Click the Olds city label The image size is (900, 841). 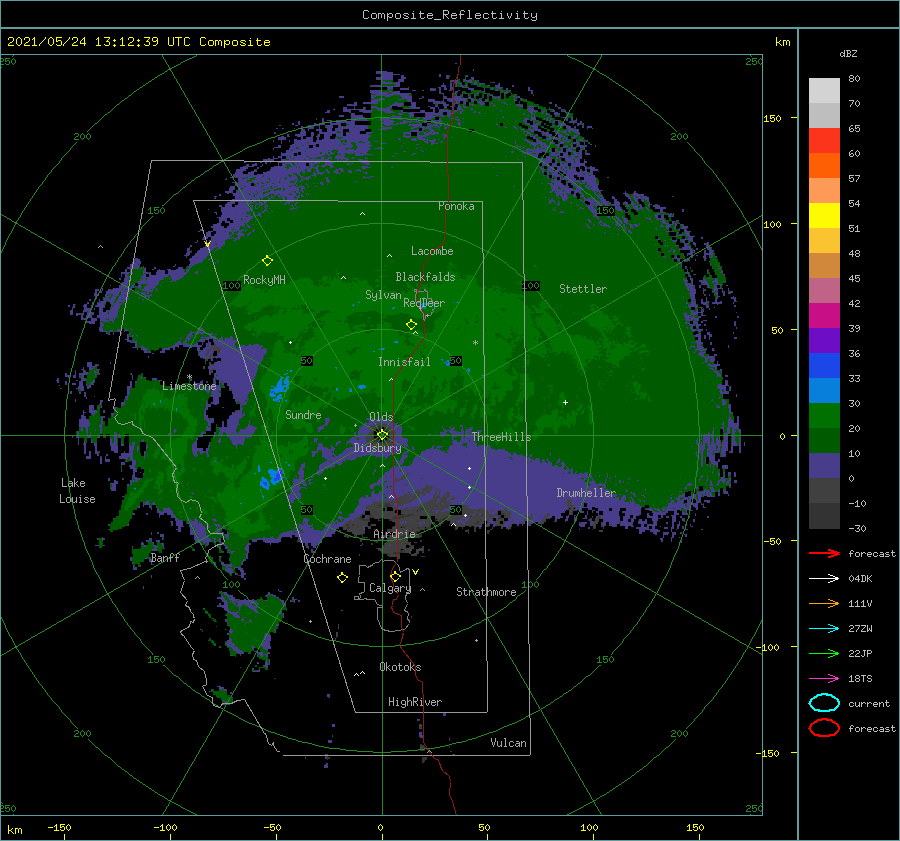[x=381, y=417]
